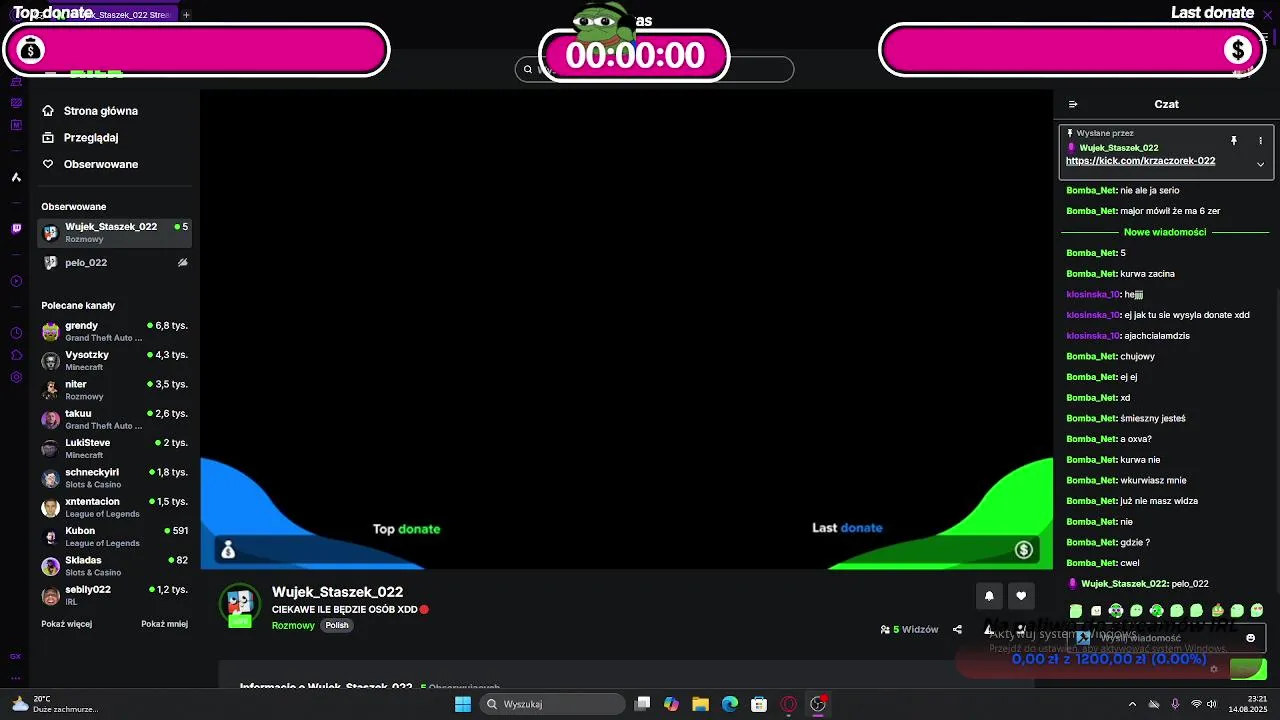Pick the party-hat emote in emote row
Viewport: 1280px width, 720px height.
[1217, 610]
